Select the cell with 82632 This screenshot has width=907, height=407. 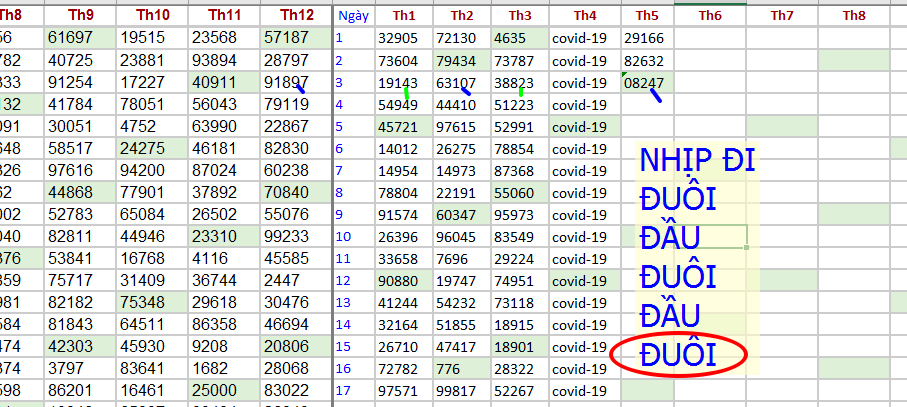647,61
